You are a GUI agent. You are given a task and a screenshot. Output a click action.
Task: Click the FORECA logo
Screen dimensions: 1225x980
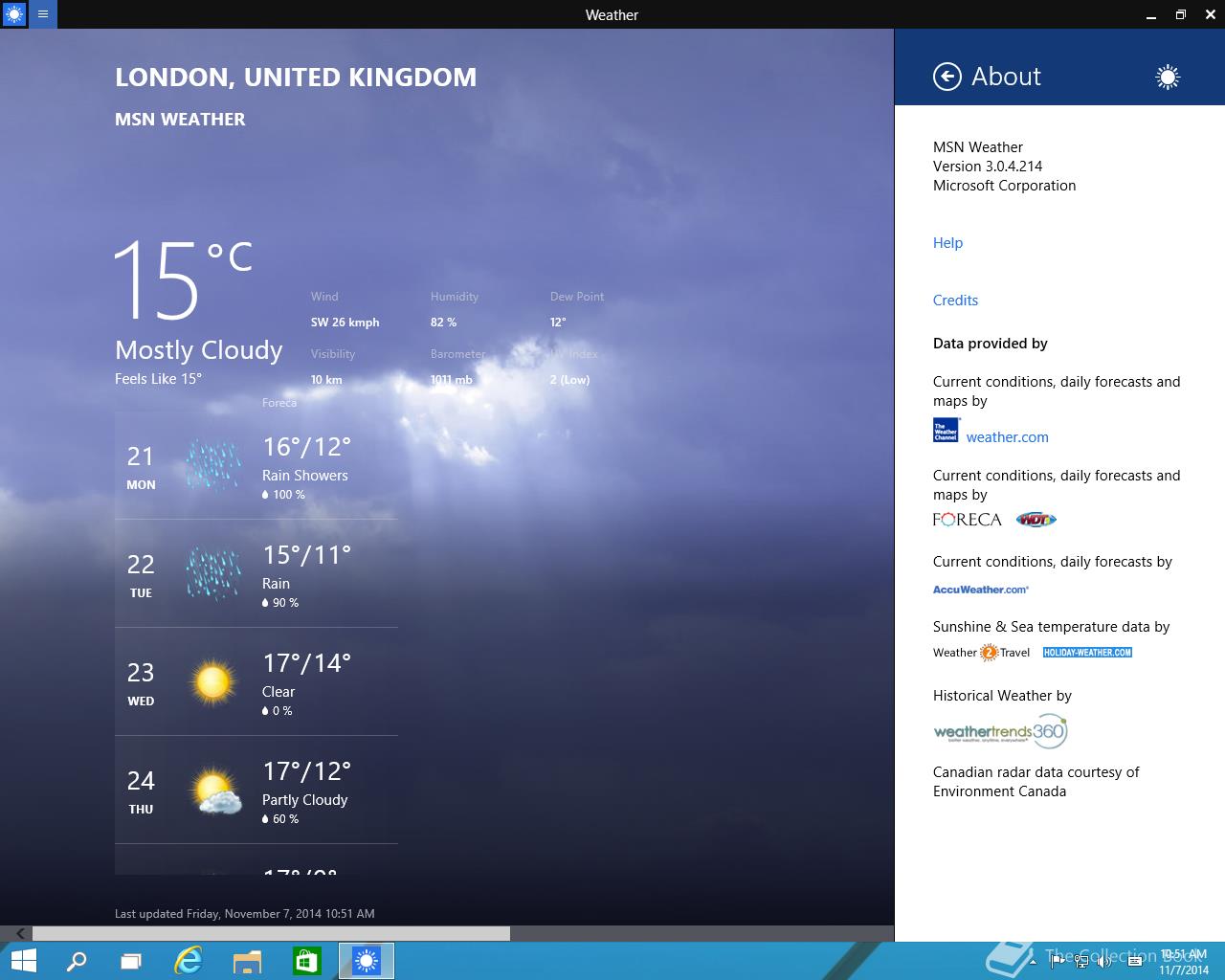(967, 520)
